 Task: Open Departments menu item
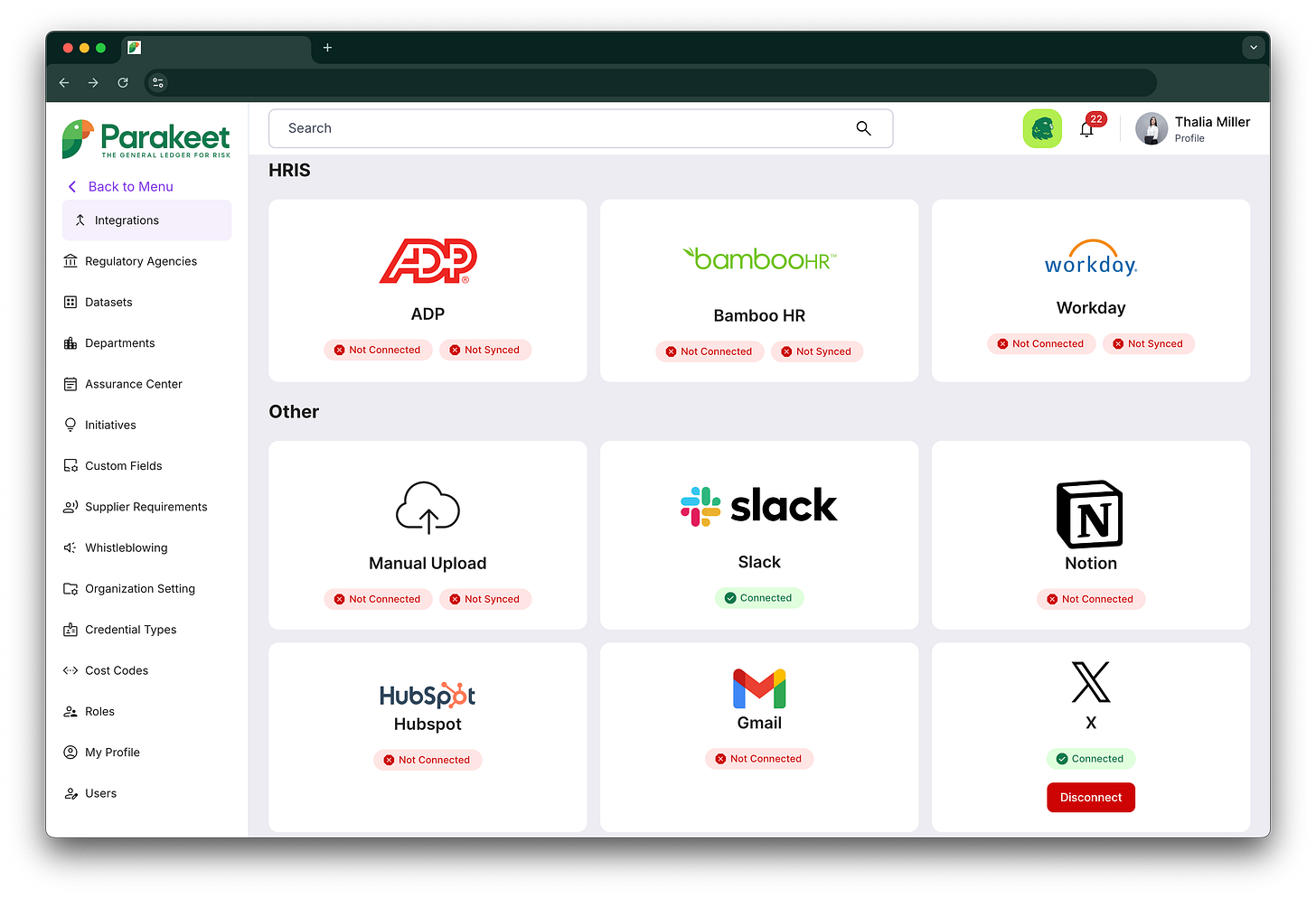[120, 343]
